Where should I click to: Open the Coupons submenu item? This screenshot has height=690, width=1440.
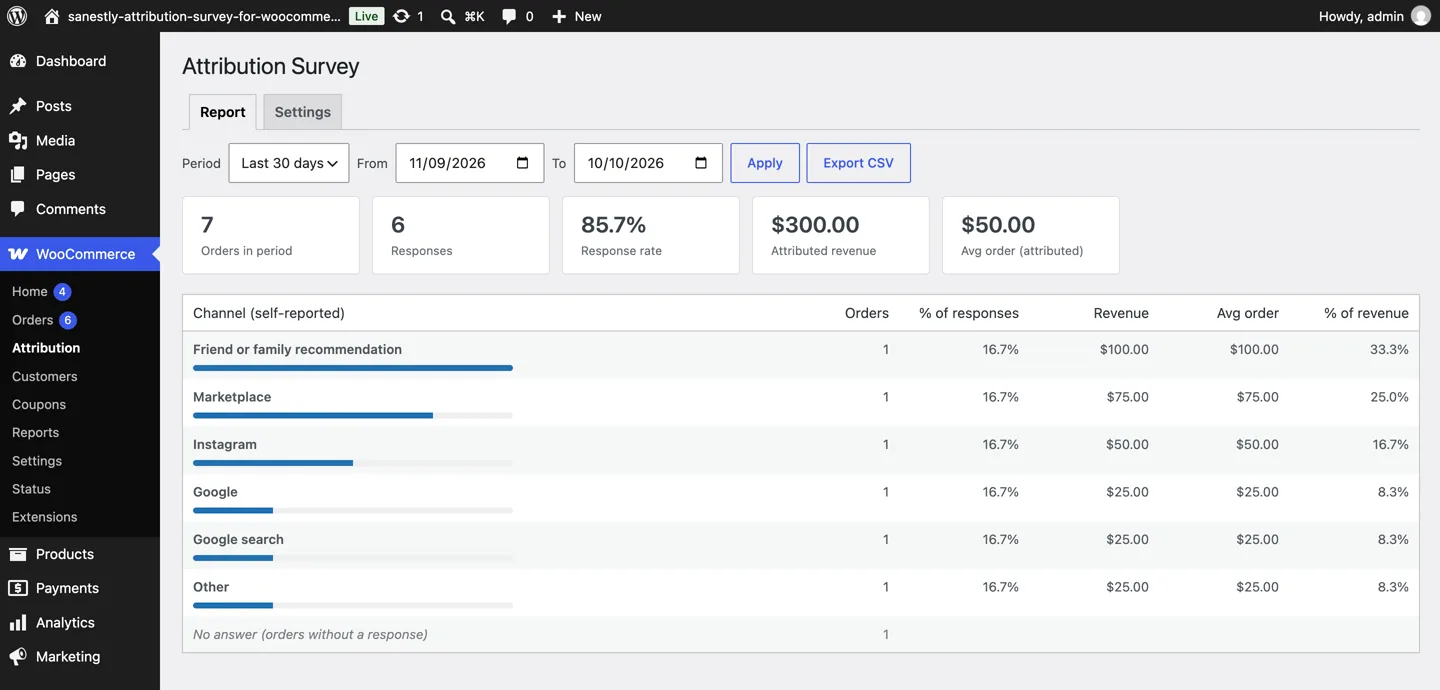39,404
